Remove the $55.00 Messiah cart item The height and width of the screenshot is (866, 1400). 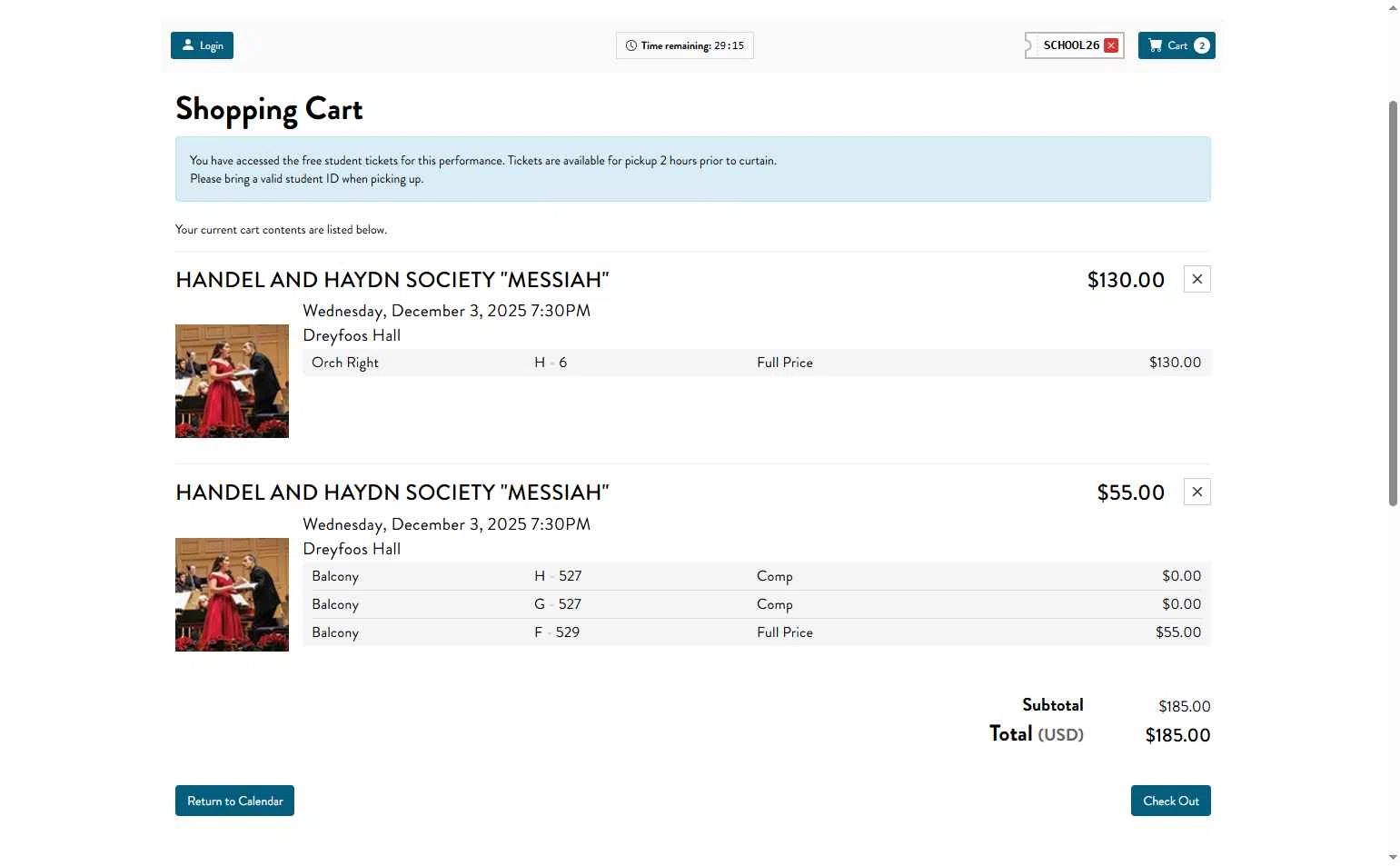point(1197,492)
